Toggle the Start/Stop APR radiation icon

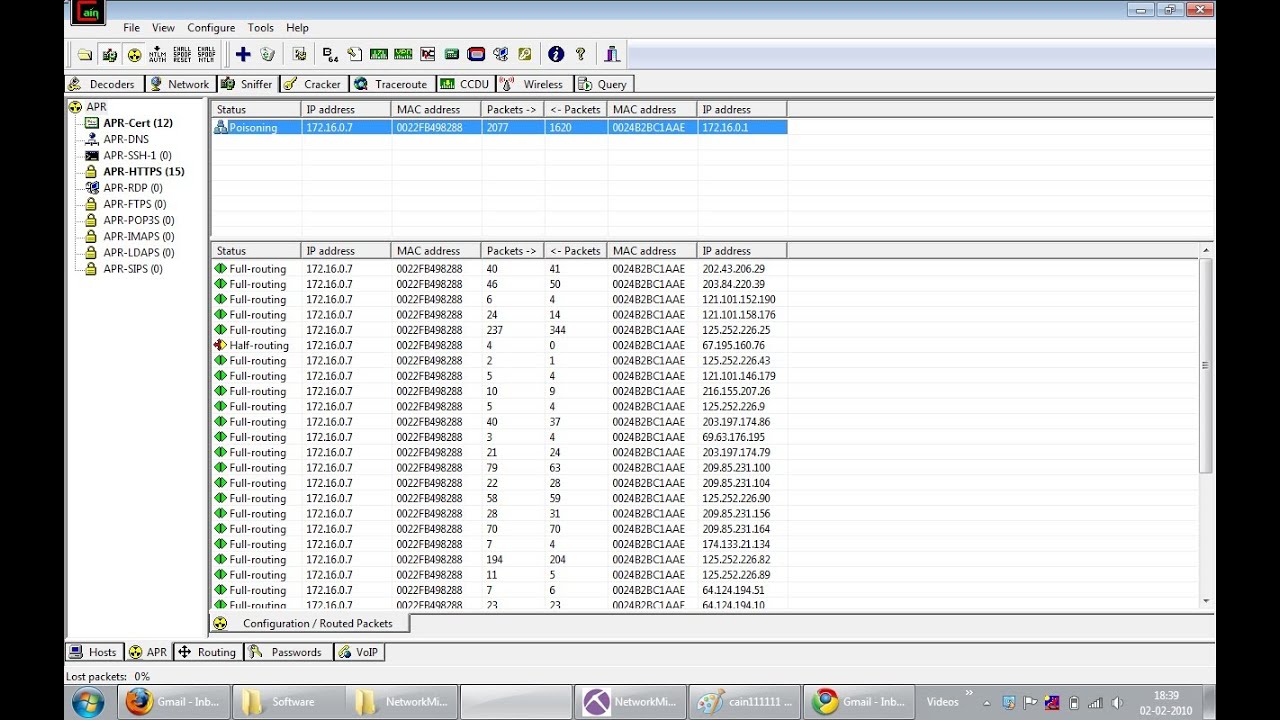coord(134,55)
